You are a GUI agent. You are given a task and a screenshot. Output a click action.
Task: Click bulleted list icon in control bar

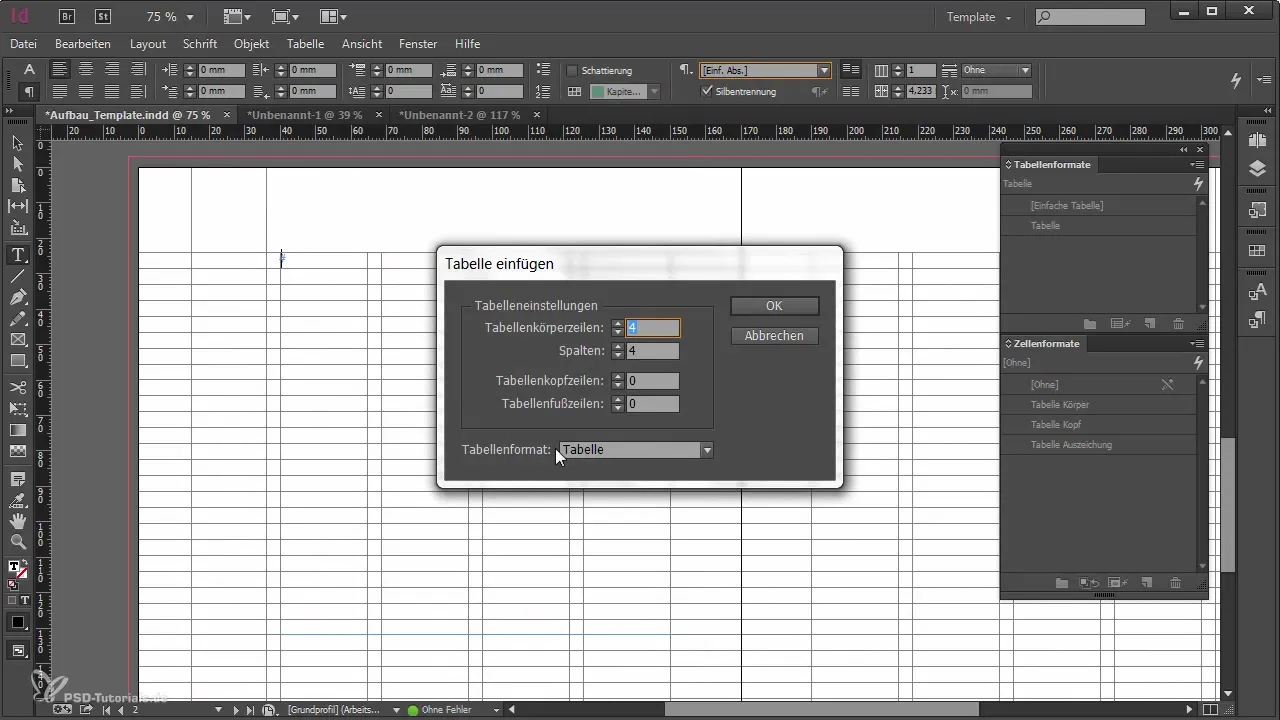point(543,70)
